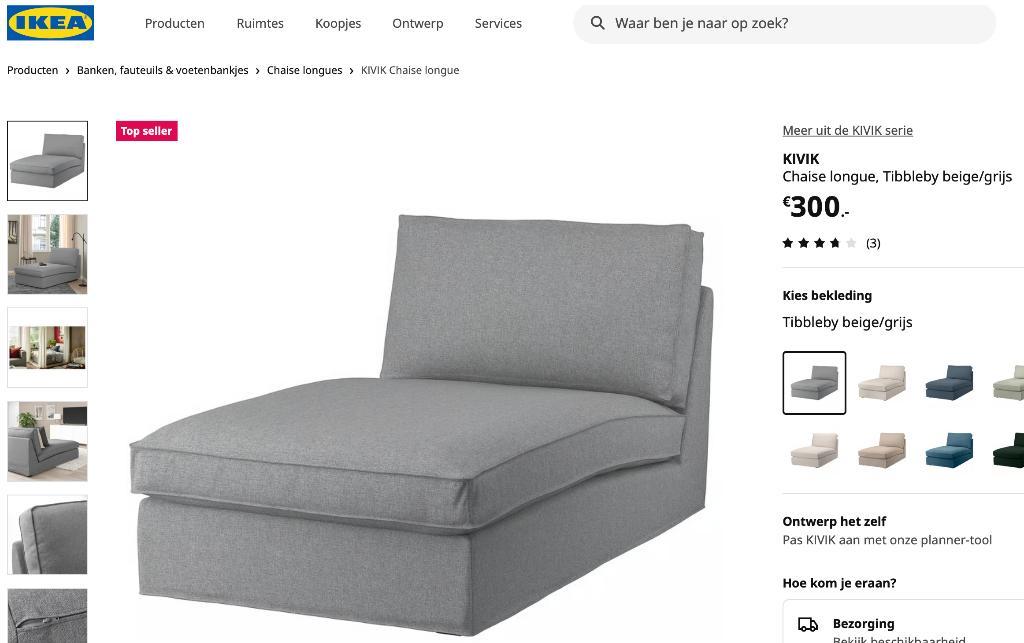1024x643 pixels.
Task: Show the room scene with lamp thumbnail
Action: point(47,254)
